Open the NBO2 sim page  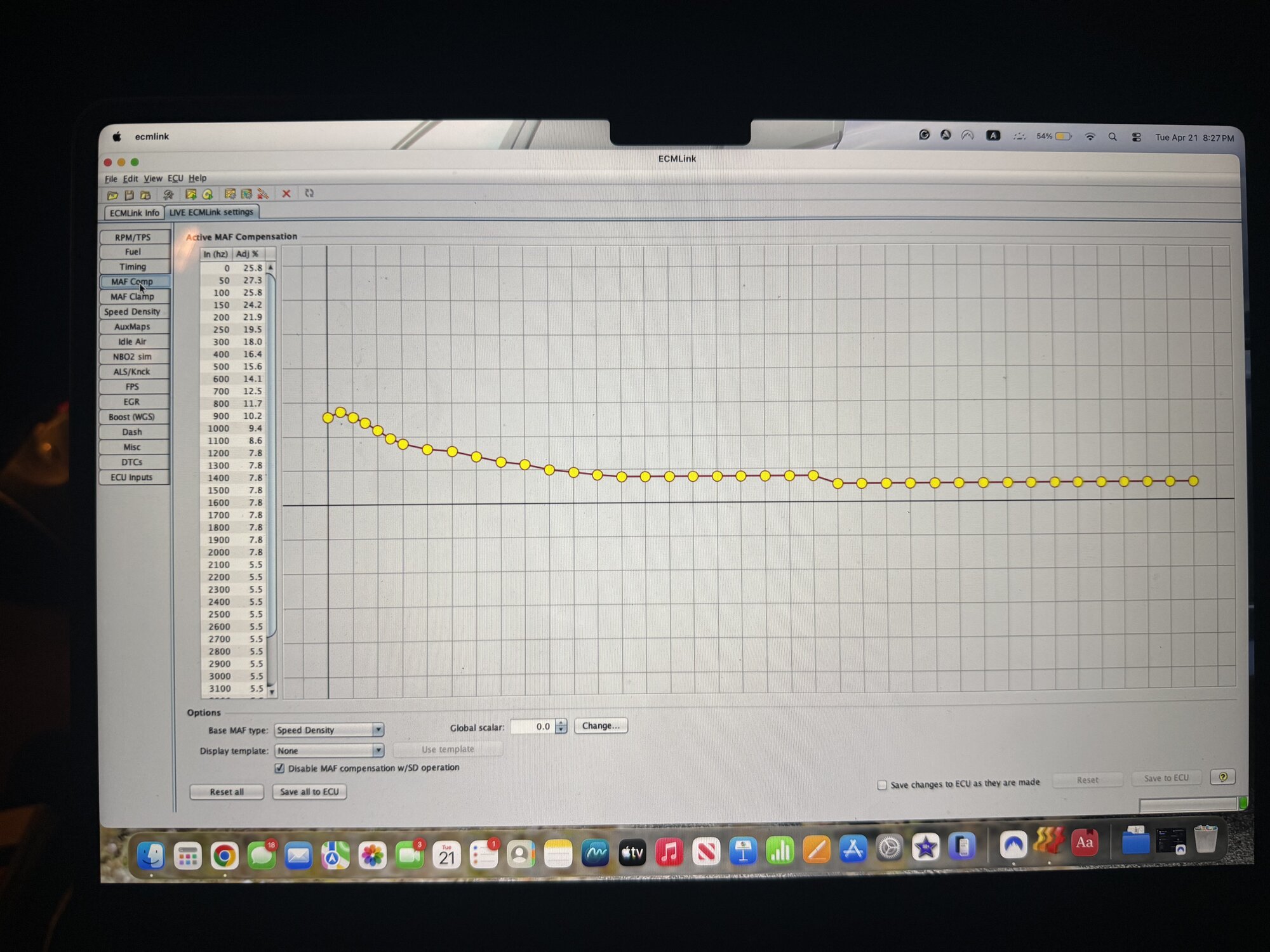pyautogui.click(x=133, y=357)
